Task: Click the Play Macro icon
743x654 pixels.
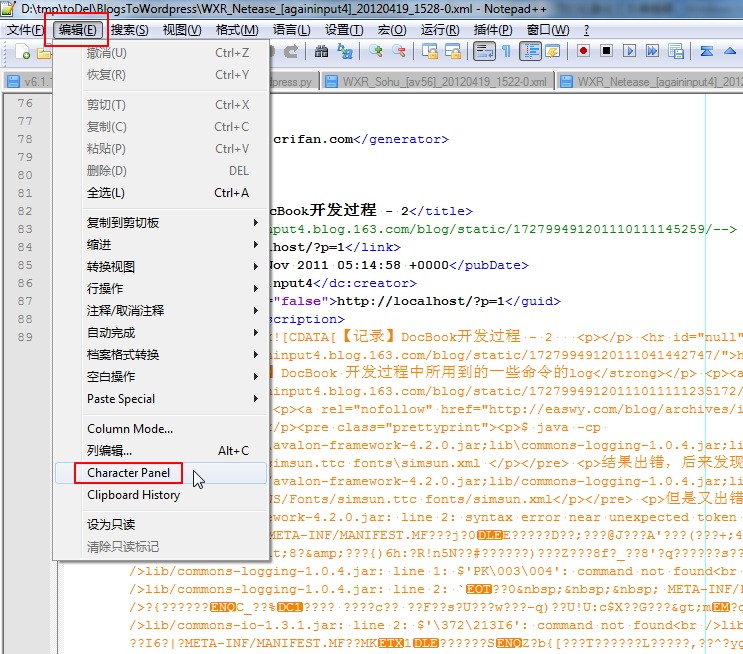Action: [x=628, y=51]
